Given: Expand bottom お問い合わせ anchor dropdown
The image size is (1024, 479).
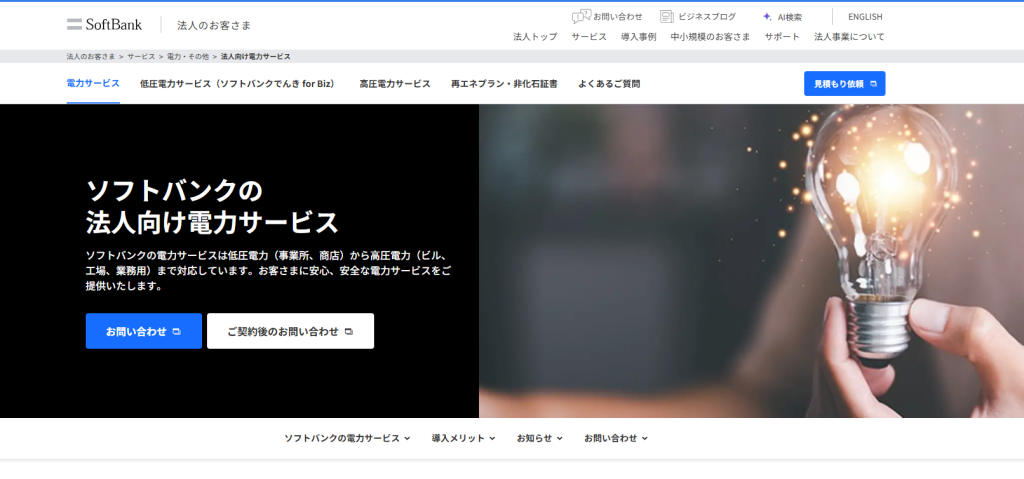Looking at the screenshot, I should pyautogui.click(x=616, y=438).
